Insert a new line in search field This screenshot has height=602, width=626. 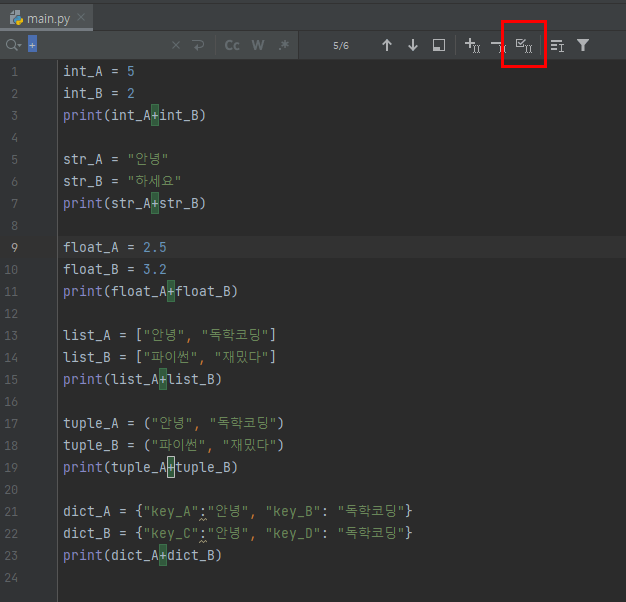coord(198,45)
